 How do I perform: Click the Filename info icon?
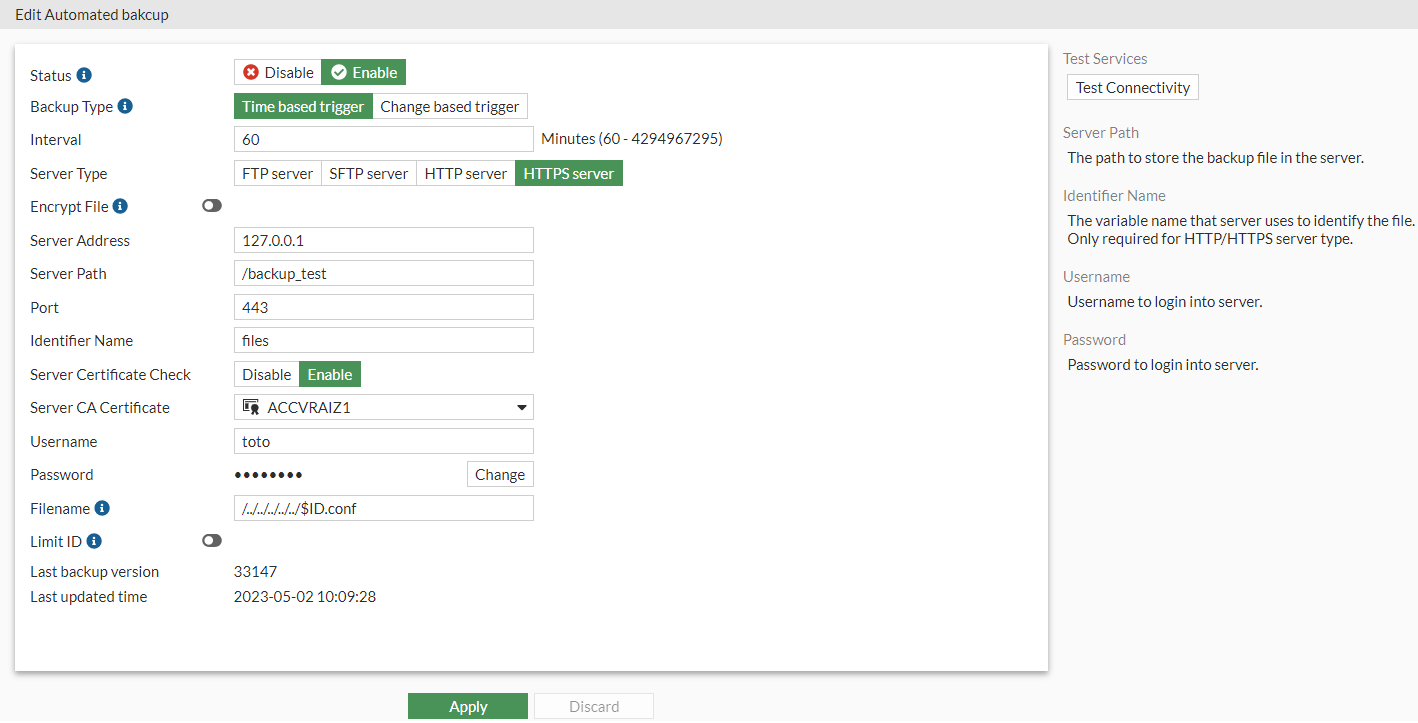click(x=101, y=508)
